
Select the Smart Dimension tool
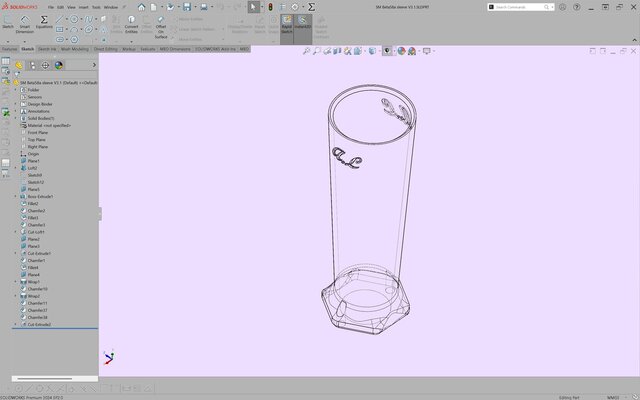point(24,26)
